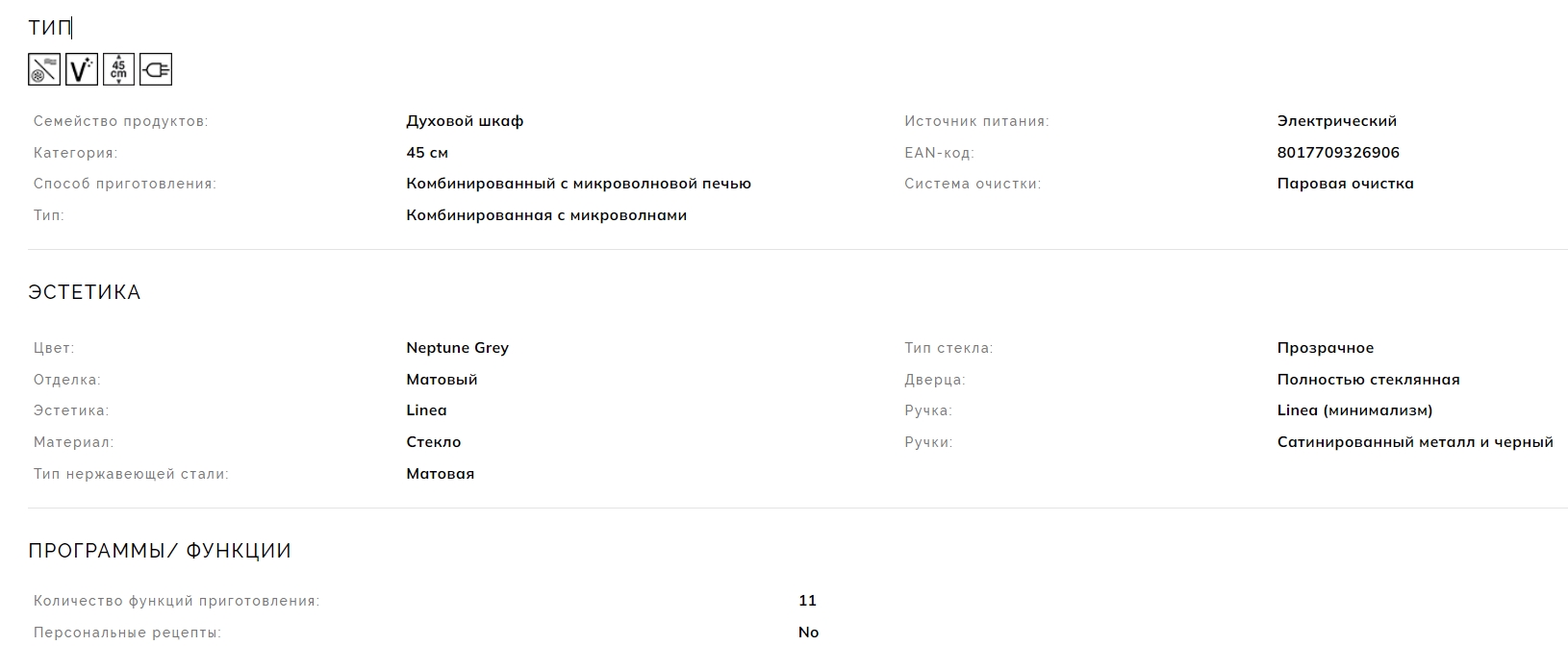Click the 'Духовой шкаф' product family value
Image resolution: width=1568 pixels, height=670 pixels.
point(465,121)
